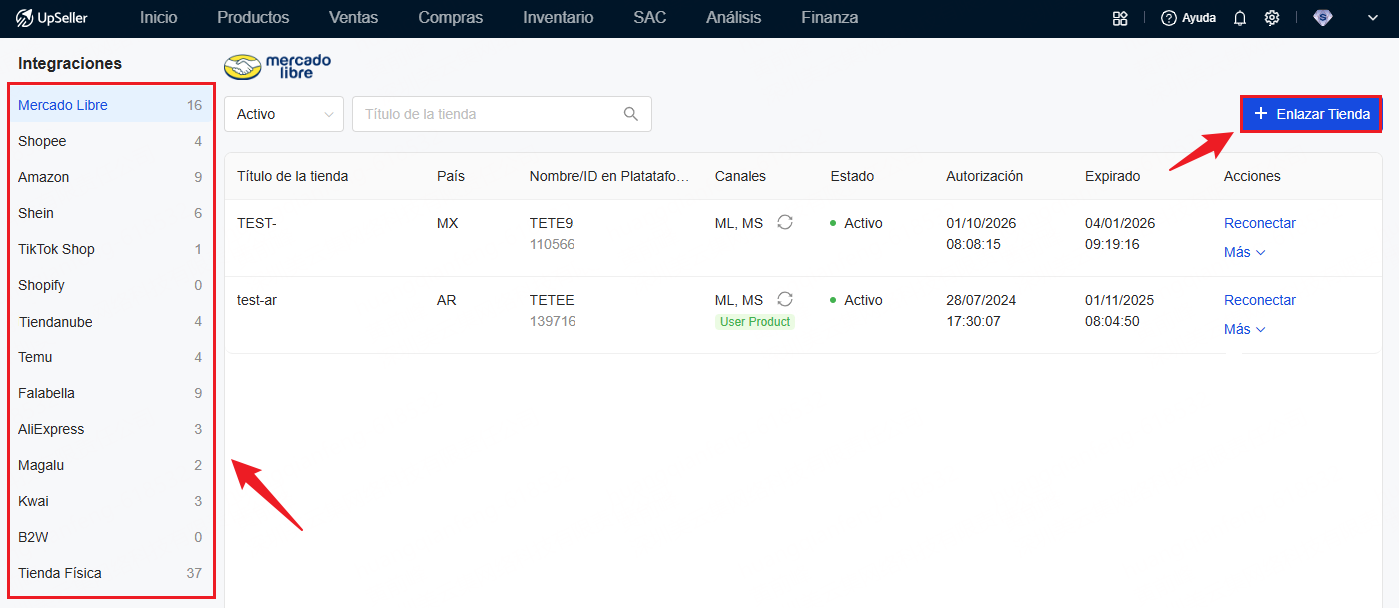This screenshot has width=1399, height=608.
Task: Sync channels for the TEST- store
Action: point(785,223)
